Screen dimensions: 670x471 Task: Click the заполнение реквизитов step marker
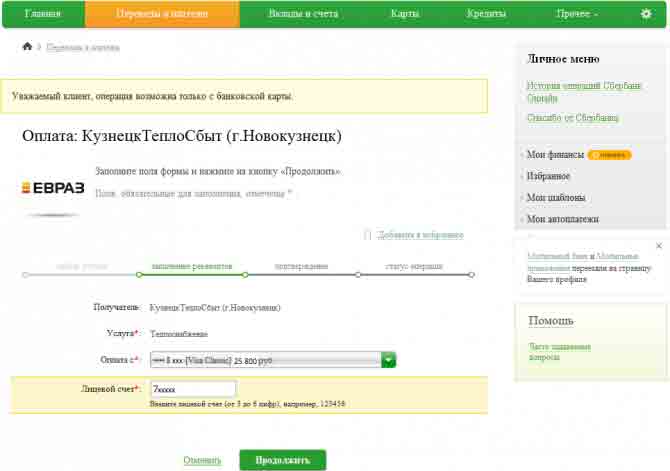[x=139, y=275]
